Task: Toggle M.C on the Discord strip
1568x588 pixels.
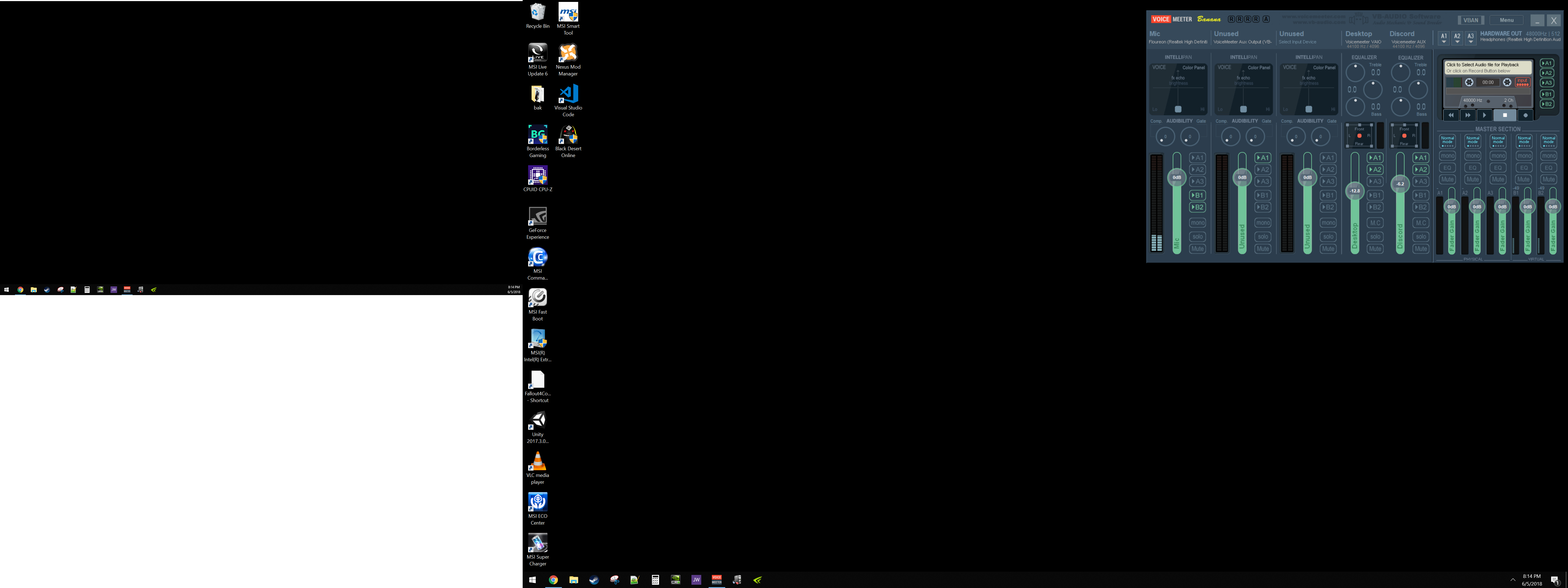Action: pos(1421,223)
